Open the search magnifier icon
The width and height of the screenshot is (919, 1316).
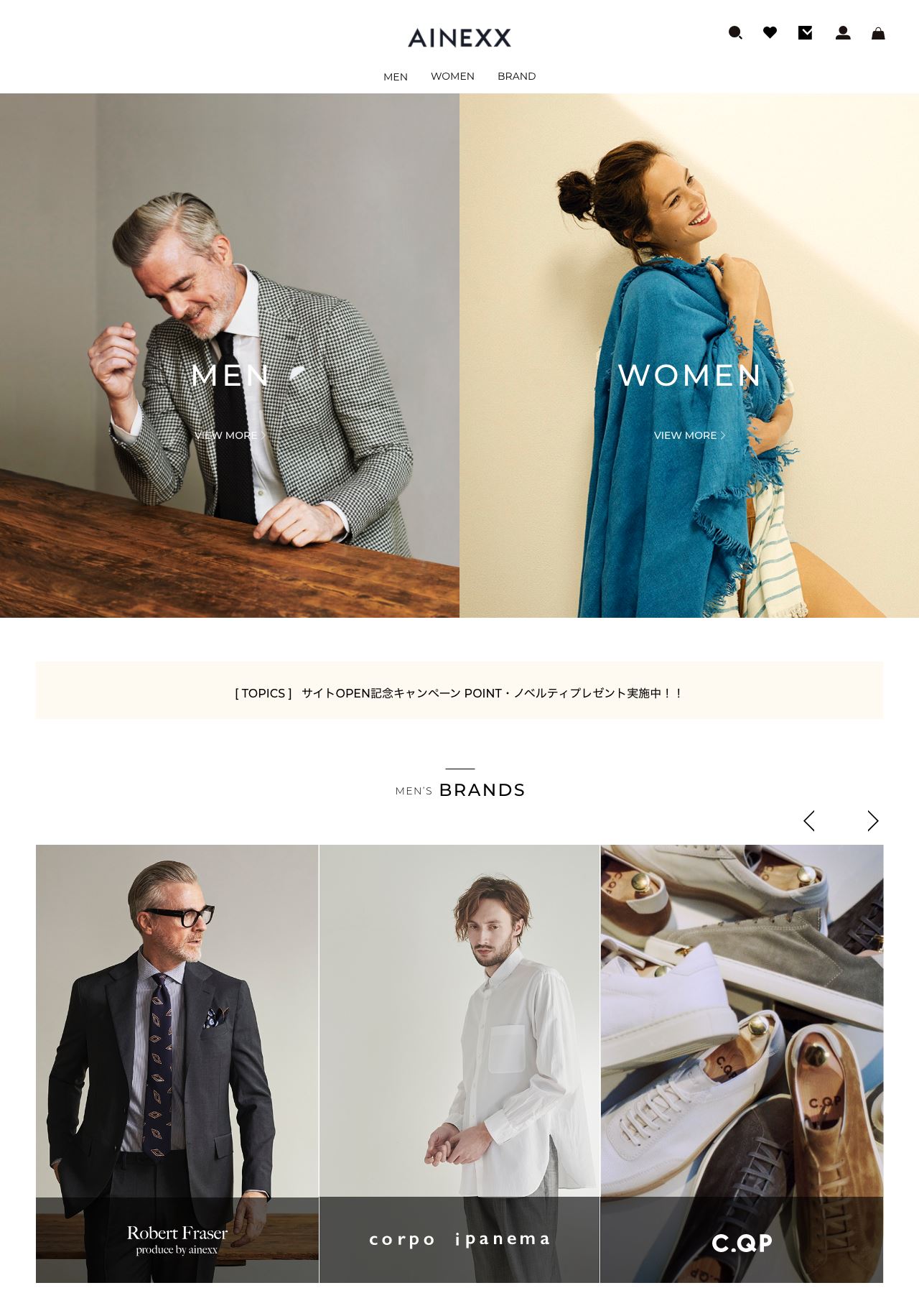(735, 33)
